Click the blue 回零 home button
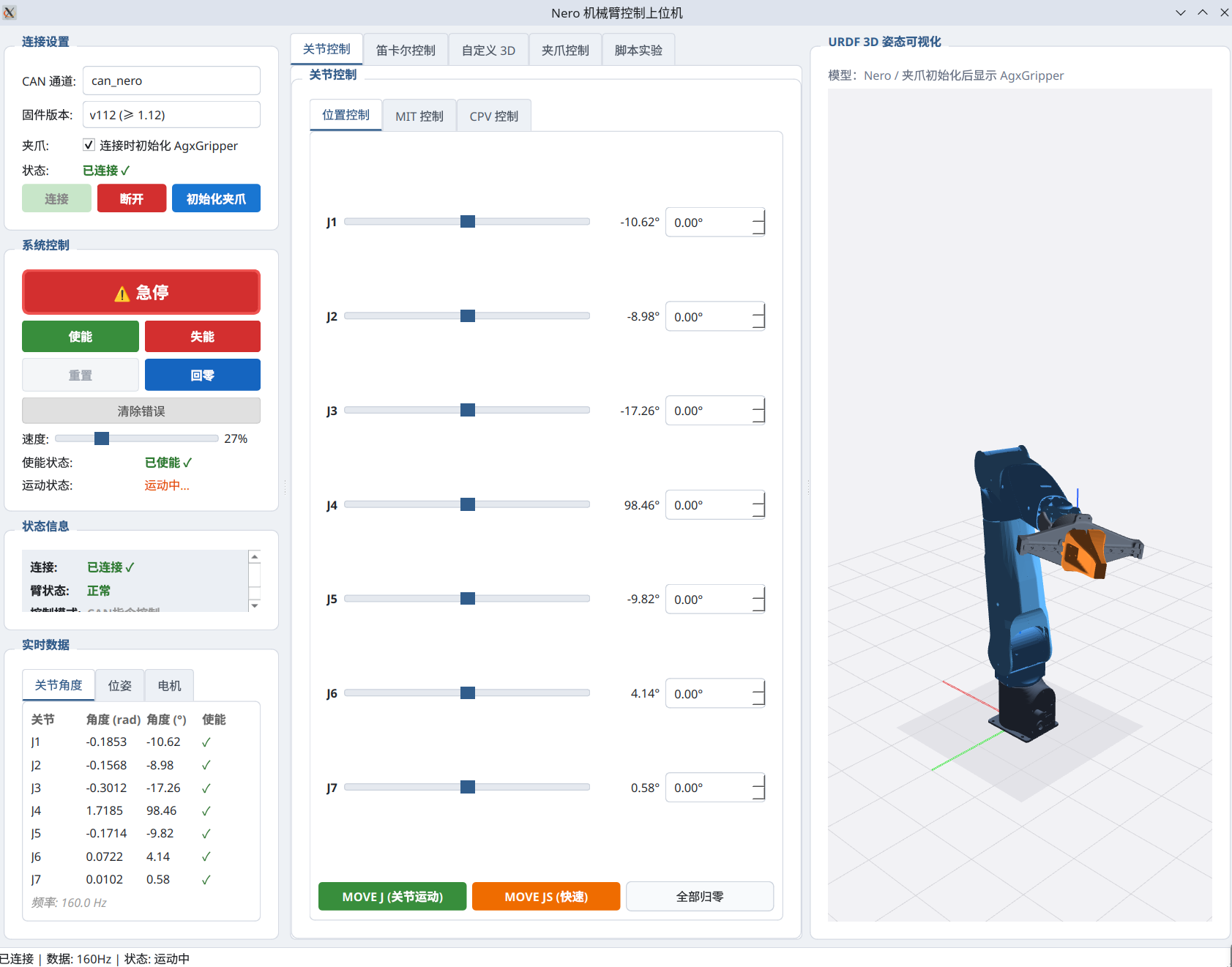 pos(203,375)
